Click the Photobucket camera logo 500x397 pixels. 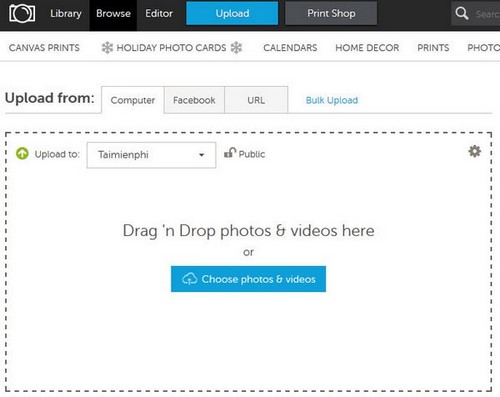(x=22, y=13)
